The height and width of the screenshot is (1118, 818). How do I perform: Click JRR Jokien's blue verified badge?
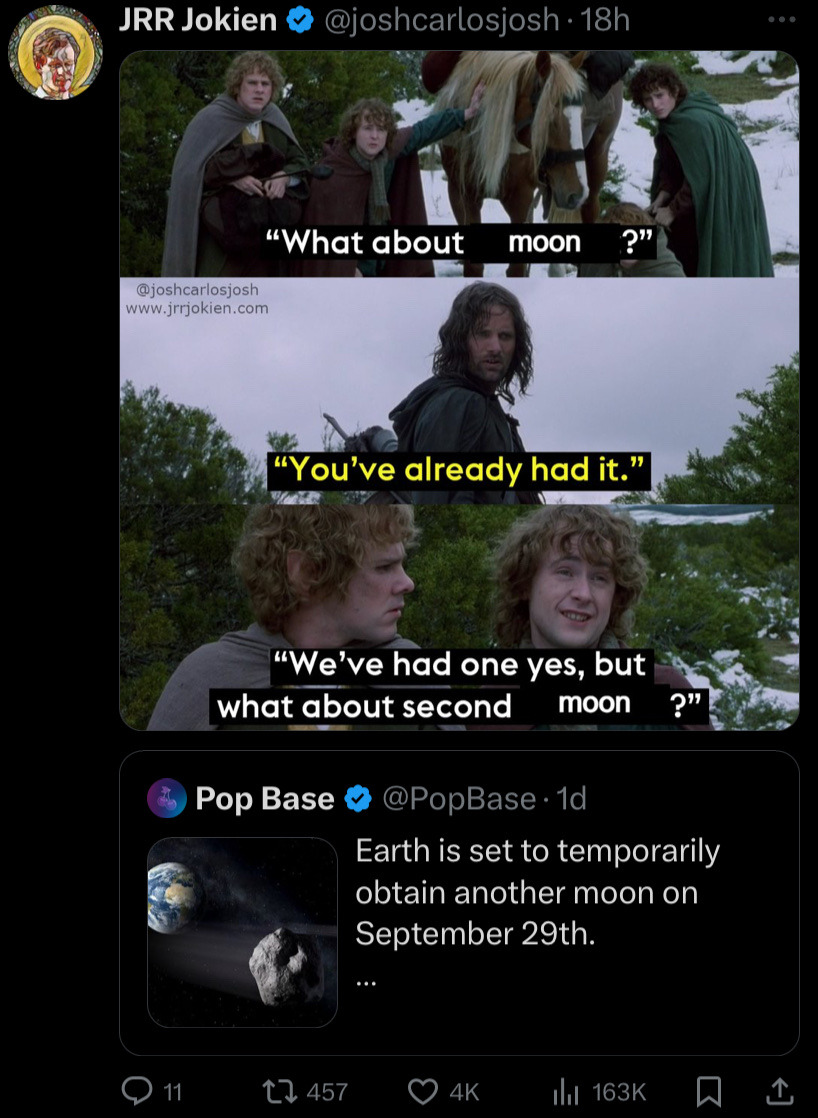(300, 21)
